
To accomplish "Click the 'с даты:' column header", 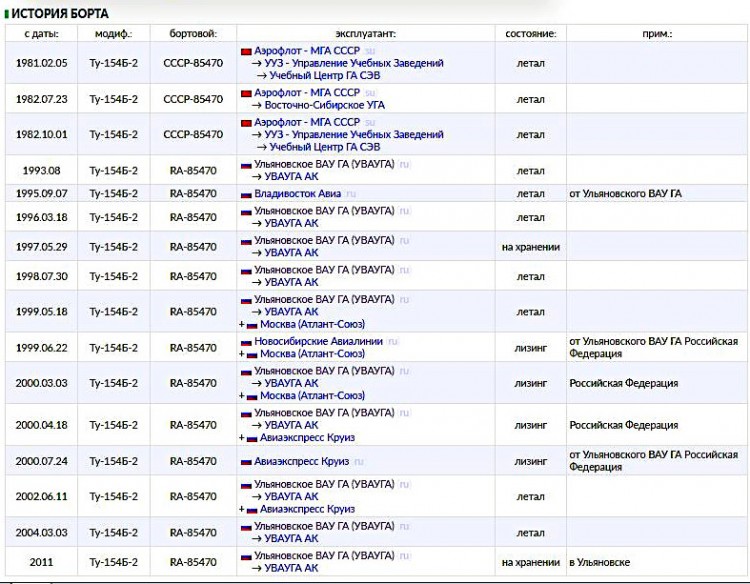I will [x=42, y=34].
